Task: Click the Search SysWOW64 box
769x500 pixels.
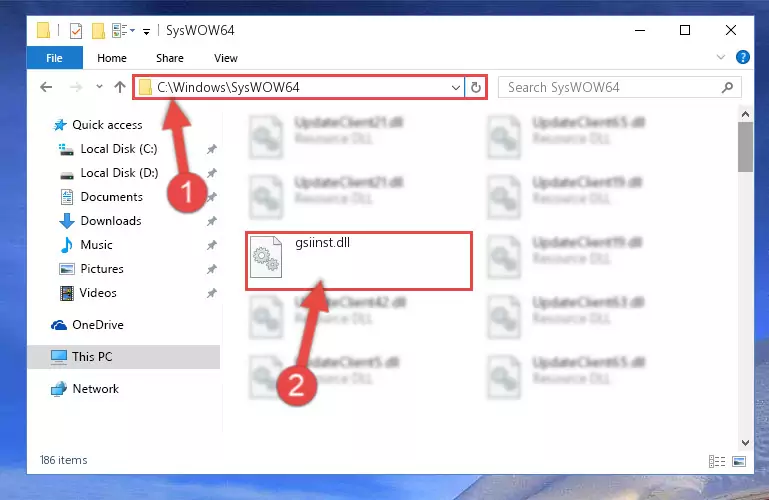Action: [619, 87]
